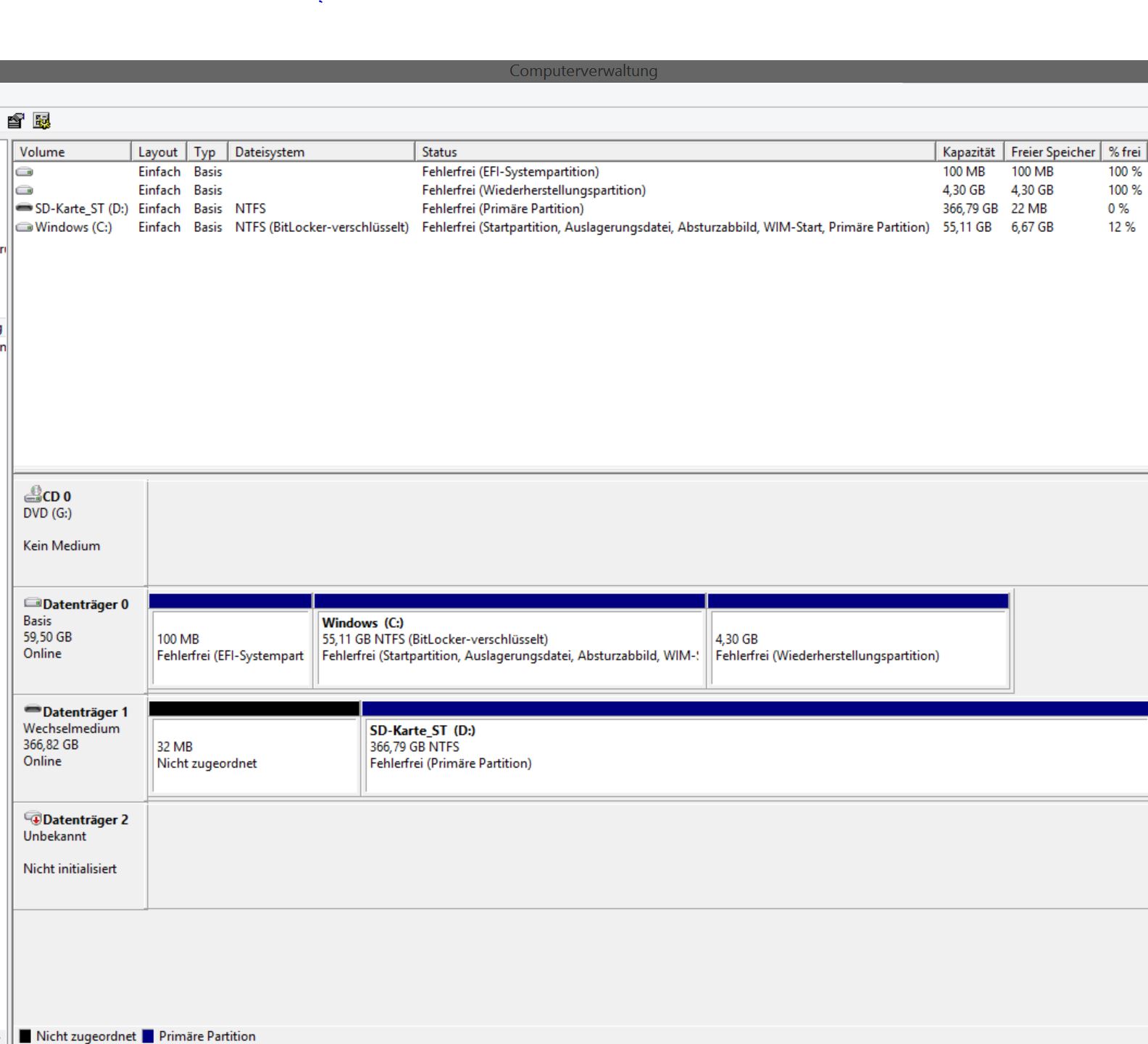Sort by the Dateisystem column header
Screen dimensions: 1148x1044
(321, 152)
